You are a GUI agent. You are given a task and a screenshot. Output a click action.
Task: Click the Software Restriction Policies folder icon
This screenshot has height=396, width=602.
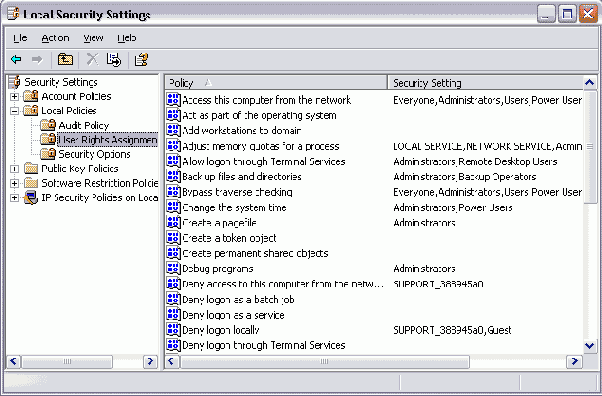click(31, 183)
